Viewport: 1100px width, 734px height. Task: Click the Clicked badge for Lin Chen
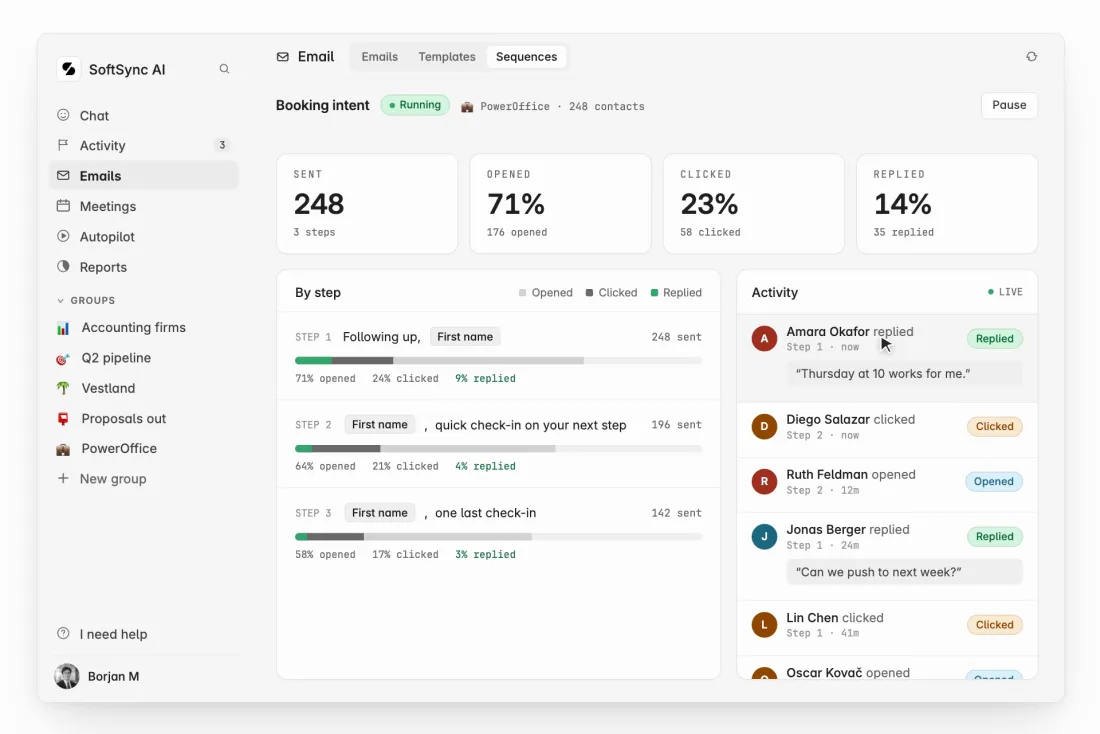[994, 625]
